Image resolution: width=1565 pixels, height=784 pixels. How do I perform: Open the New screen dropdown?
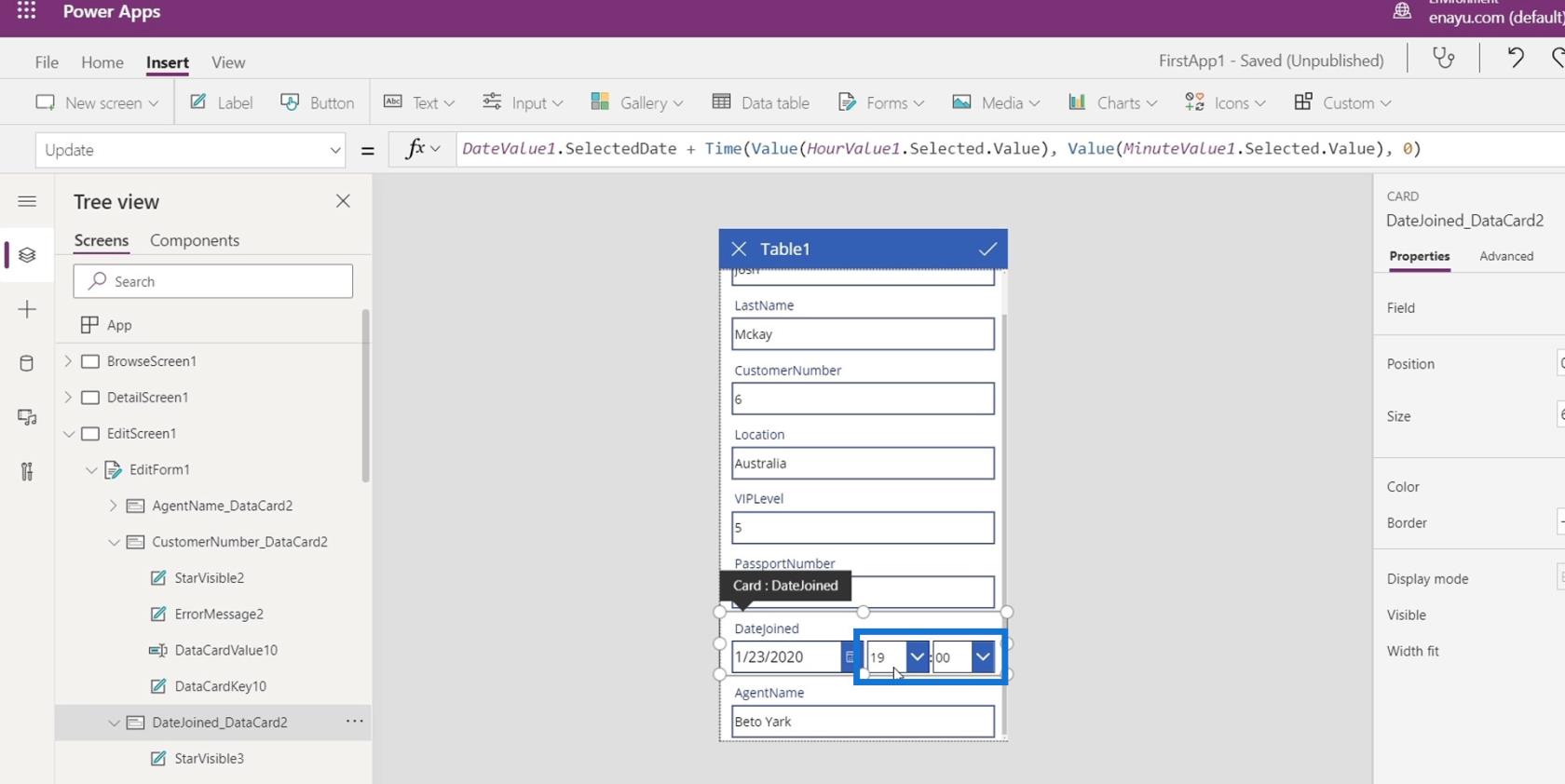click(97, 102)
